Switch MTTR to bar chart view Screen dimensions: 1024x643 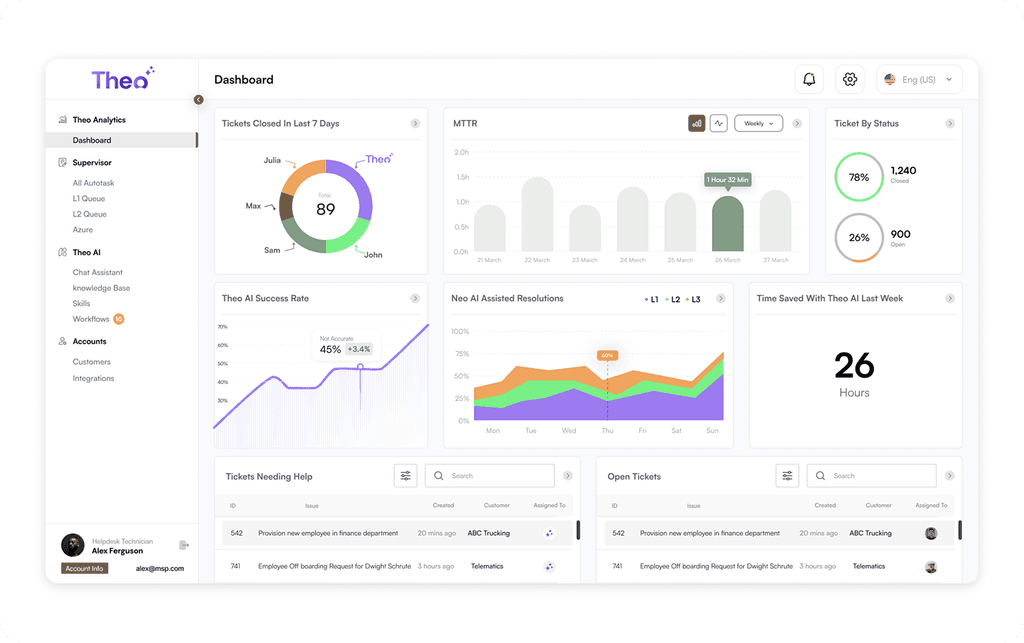tap(697, 123)
